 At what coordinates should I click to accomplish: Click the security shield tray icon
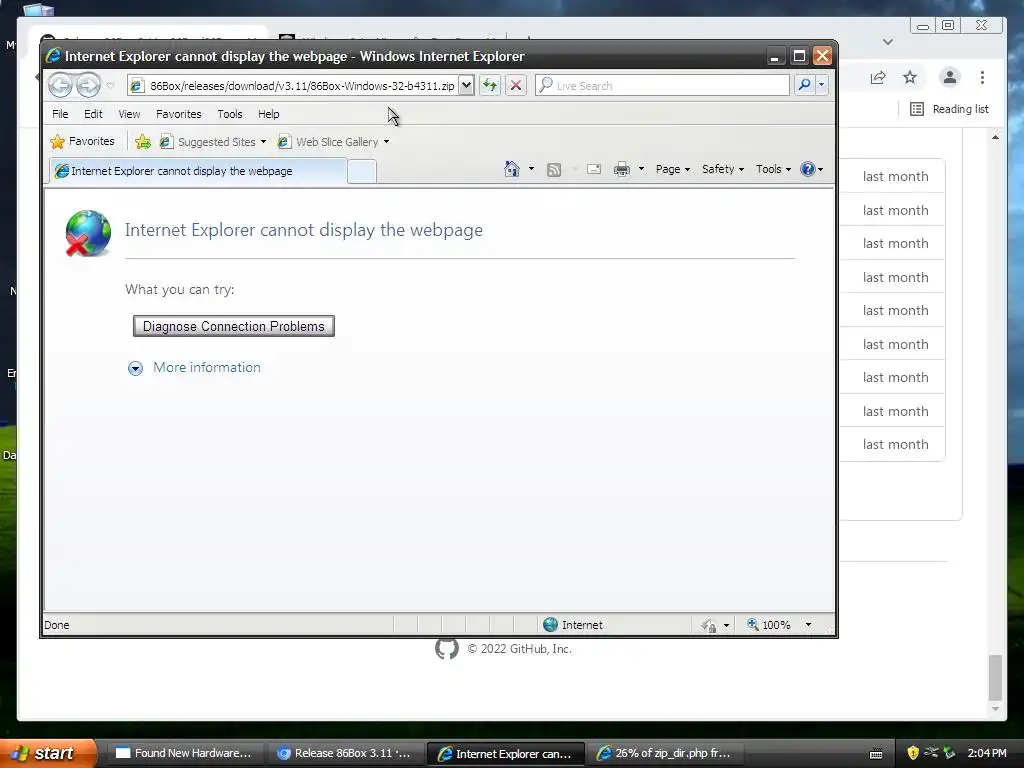[913, 753]
